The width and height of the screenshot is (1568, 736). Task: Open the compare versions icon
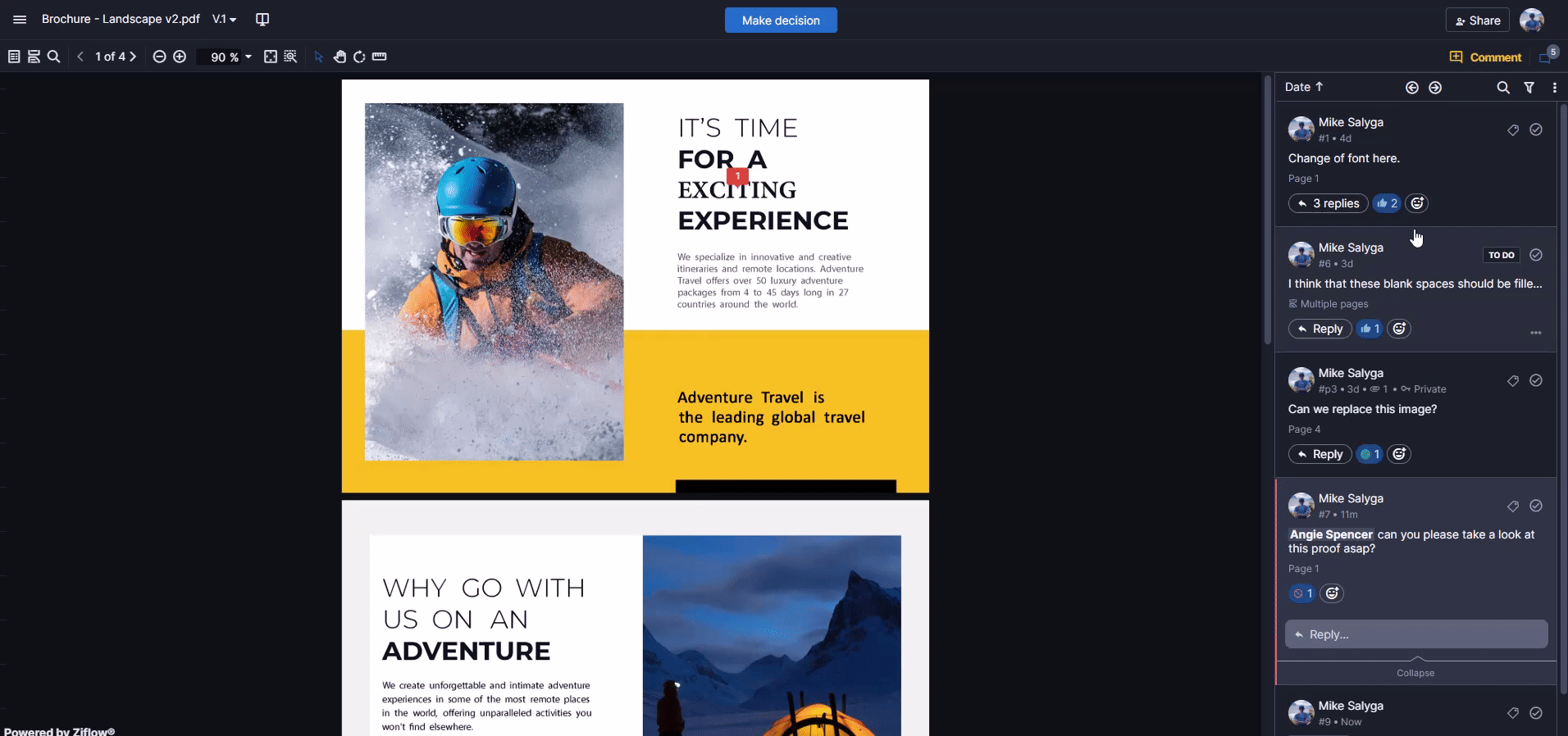coord(262,20)
